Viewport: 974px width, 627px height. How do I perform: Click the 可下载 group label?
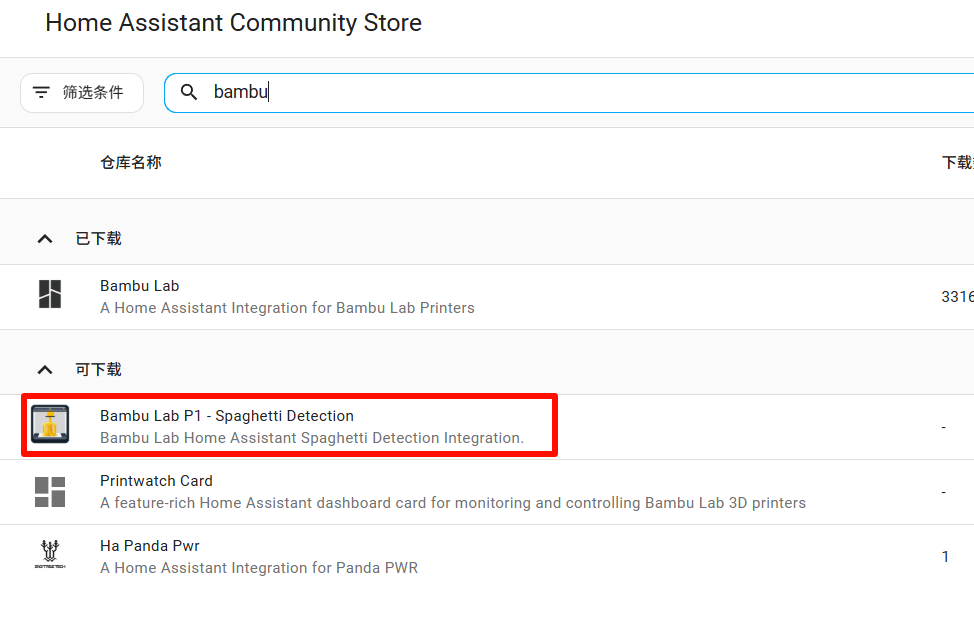(98, 370)
